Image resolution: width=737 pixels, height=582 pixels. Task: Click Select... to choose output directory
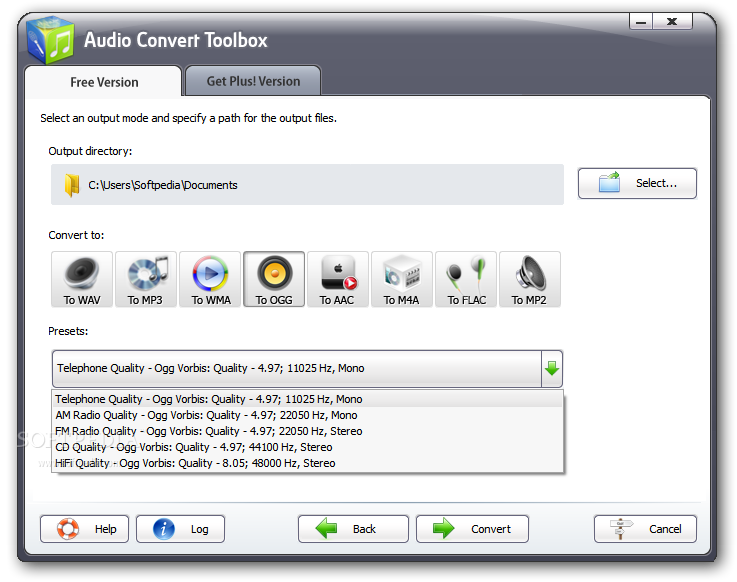point(637,183)
